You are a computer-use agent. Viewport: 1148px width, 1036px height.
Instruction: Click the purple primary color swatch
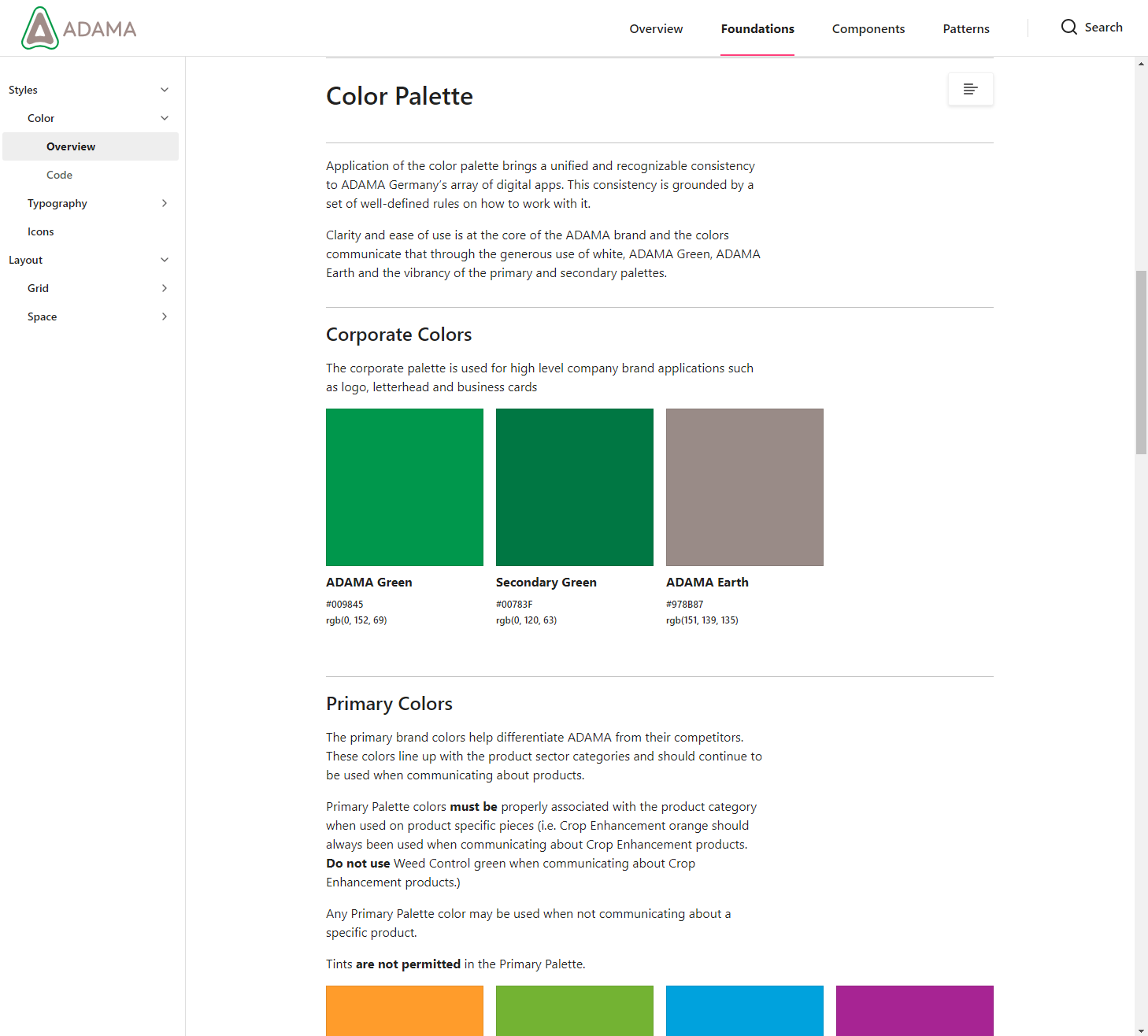point(915,1011)
